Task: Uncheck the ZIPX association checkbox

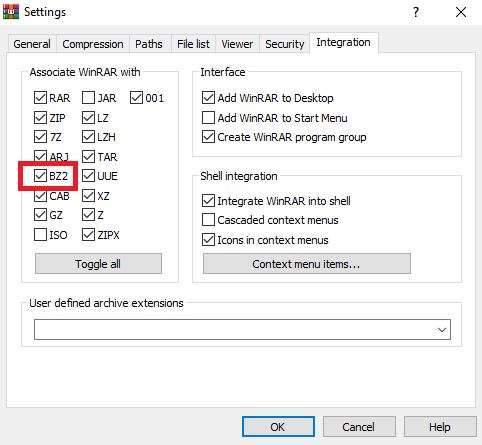Action: pos(88,235)
